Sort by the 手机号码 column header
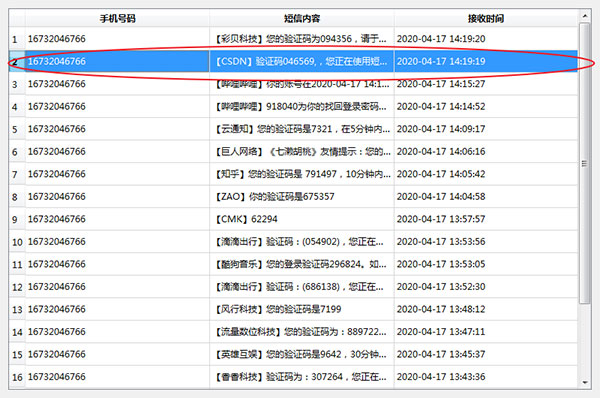 click(x=117, y=18)
